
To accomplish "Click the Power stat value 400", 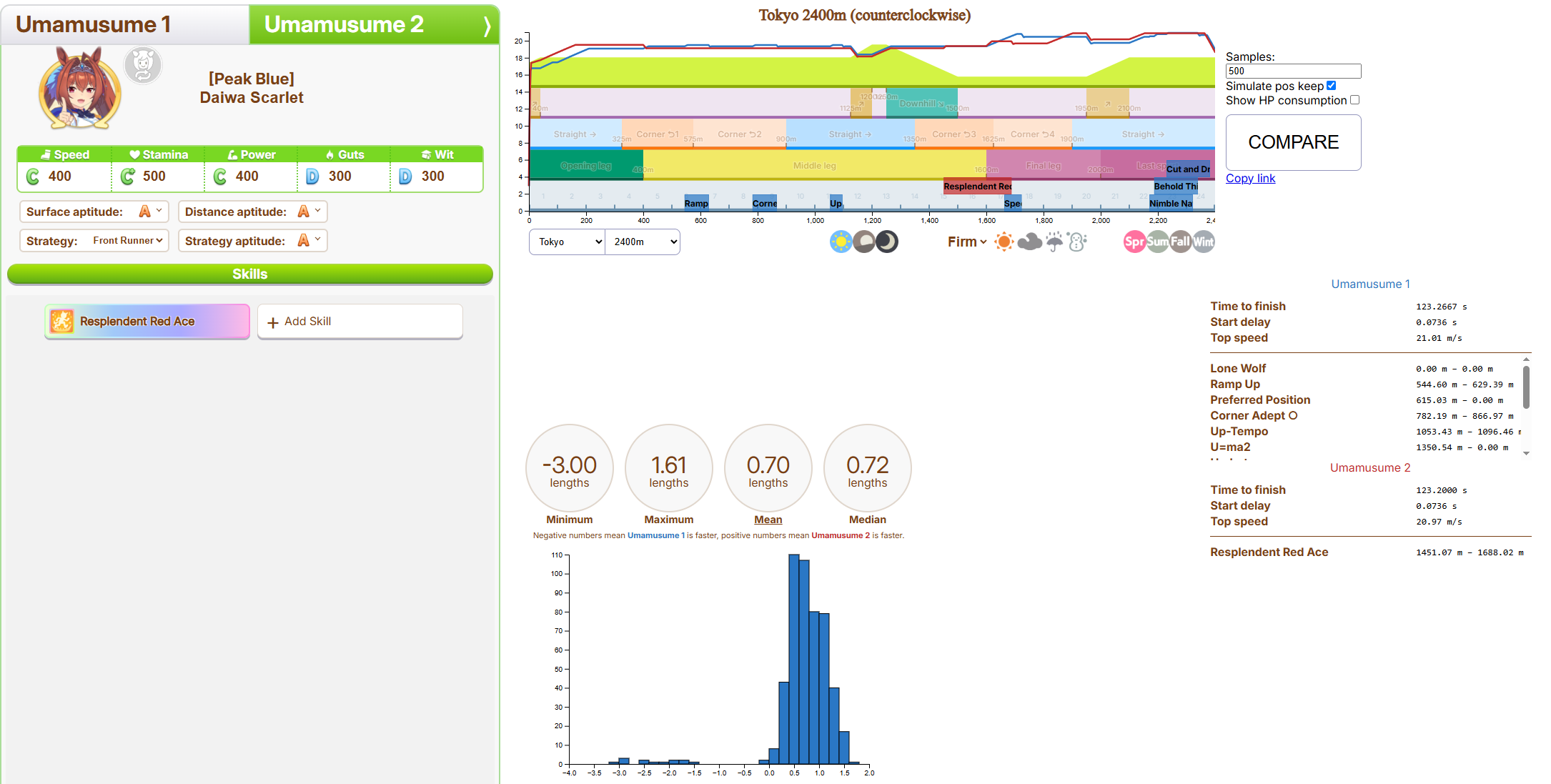I will click(247, 176).
